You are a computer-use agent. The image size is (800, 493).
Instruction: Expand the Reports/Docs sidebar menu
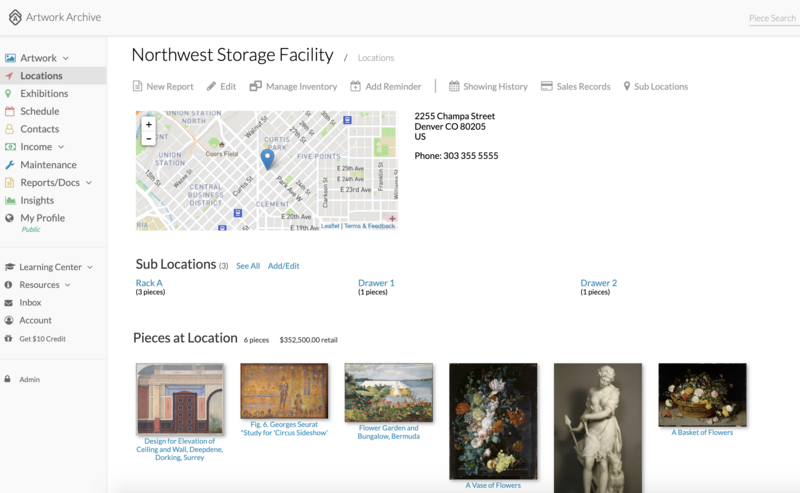pyautogui.click(x=56, y=183)
